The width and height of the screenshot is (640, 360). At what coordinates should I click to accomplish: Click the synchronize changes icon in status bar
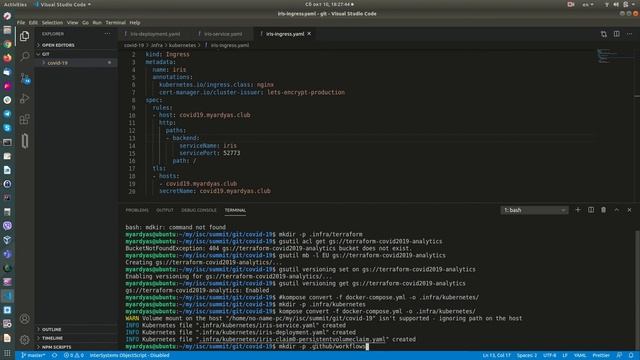pyautogui.click(x=54, y=356)
